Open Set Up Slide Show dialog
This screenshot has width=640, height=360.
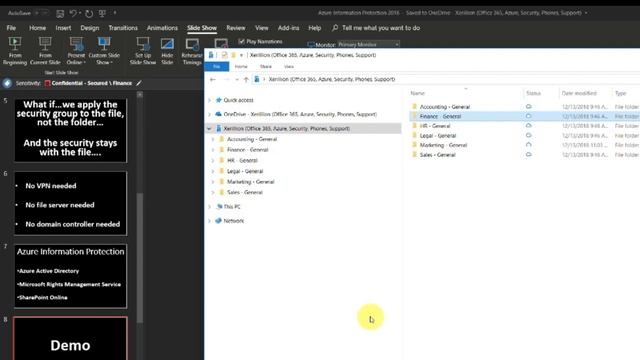pos(143,51)
